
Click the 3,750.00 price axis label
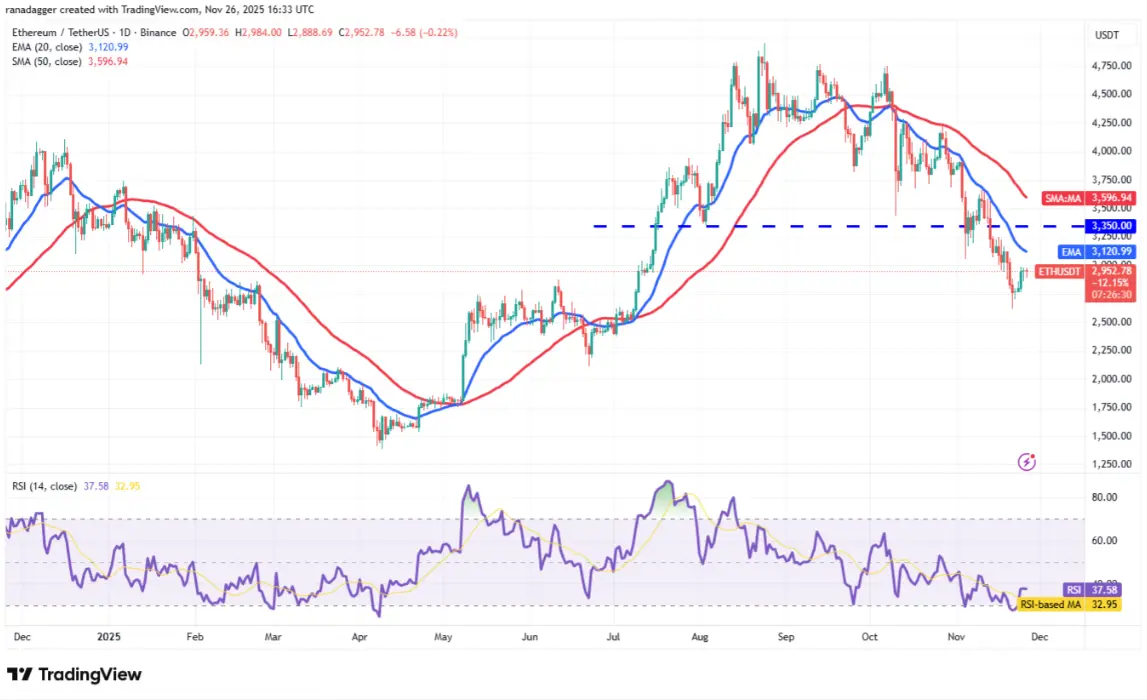1111,180
